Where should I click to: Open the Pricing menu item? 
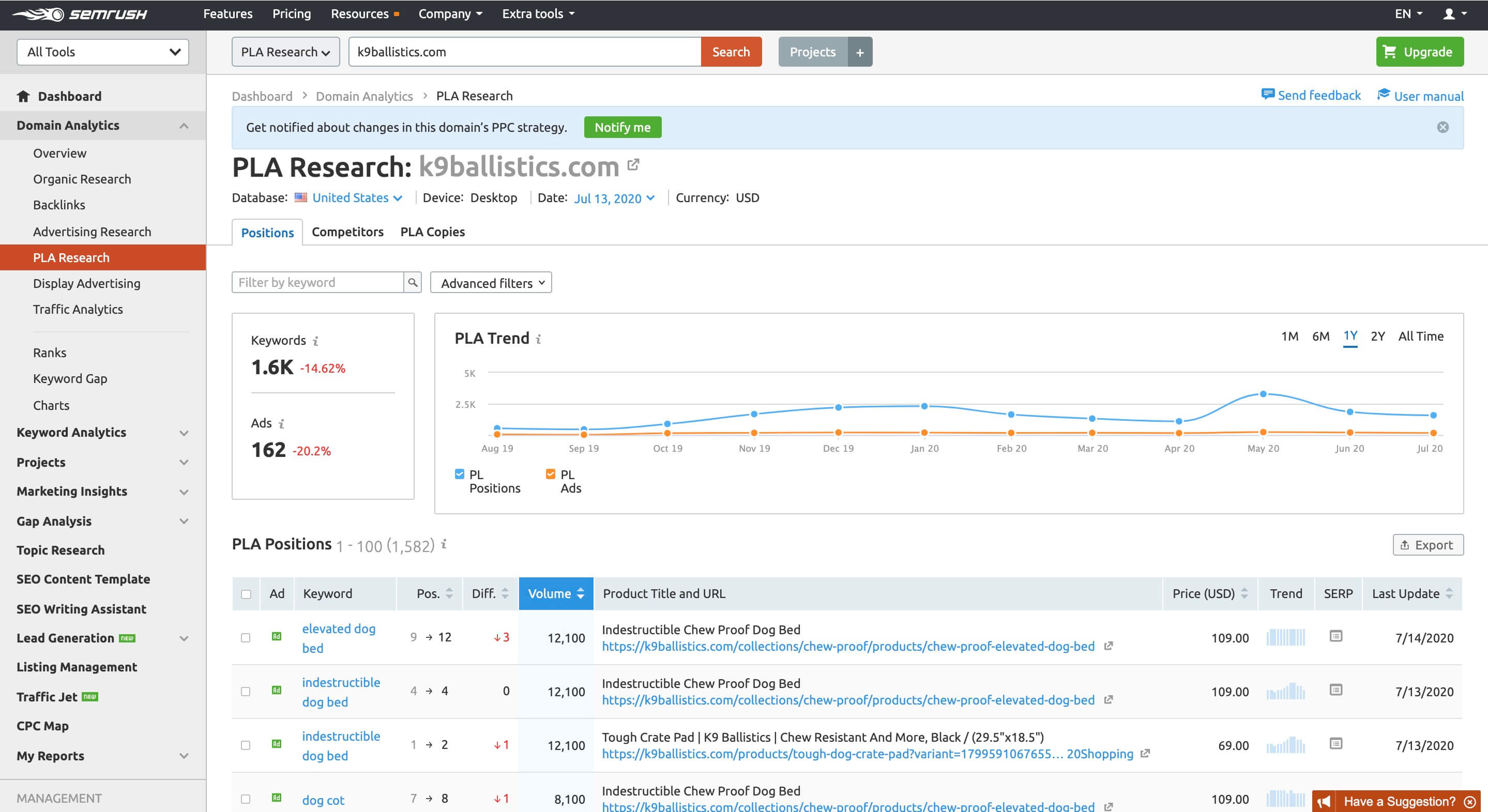pos(292,14)
